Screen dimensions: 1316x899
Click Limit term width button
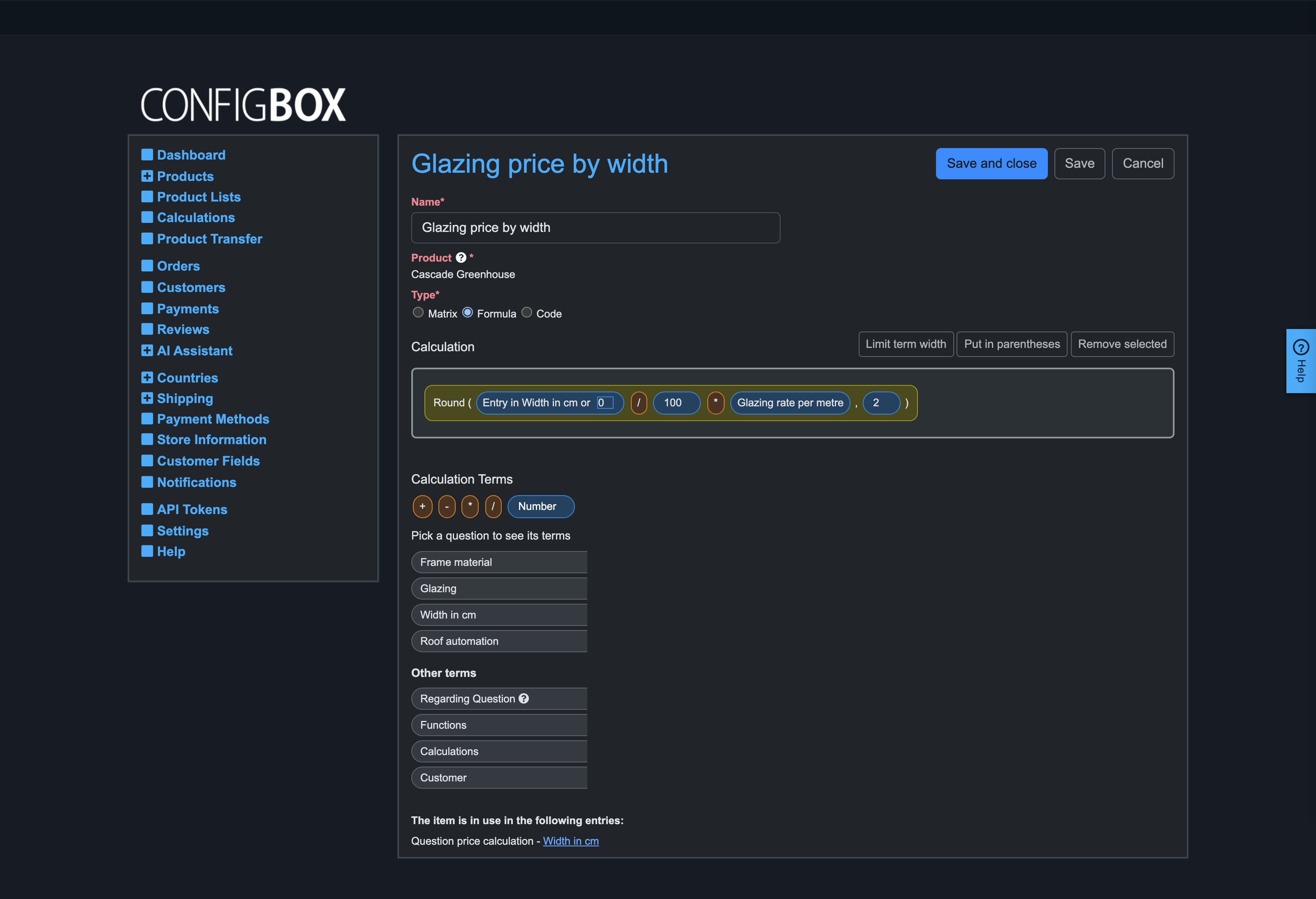906,344
